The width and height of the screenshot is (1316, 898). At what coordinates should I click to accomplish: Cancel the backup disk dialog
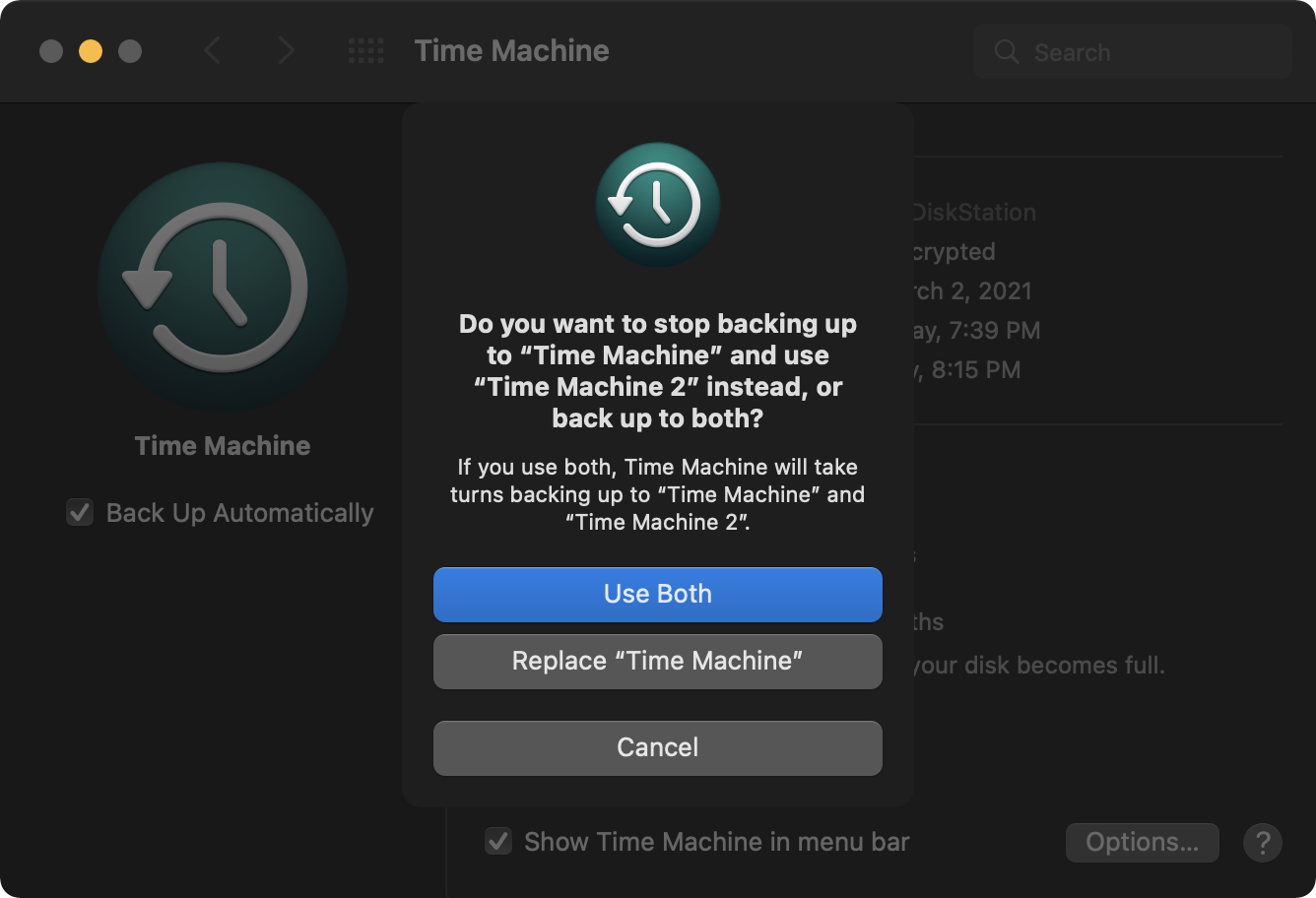point(658,747)
